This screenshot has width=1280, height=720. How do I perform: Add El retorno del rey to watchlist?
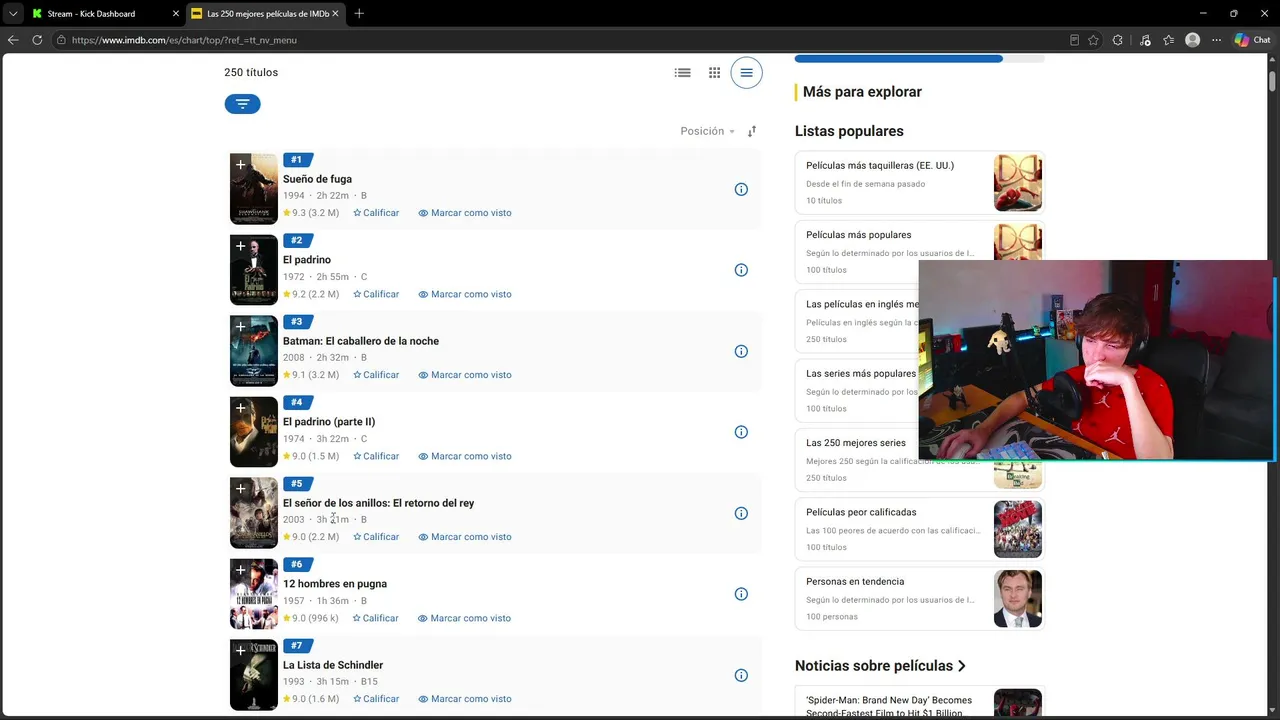pyautogui.click(x=240, y=489)
